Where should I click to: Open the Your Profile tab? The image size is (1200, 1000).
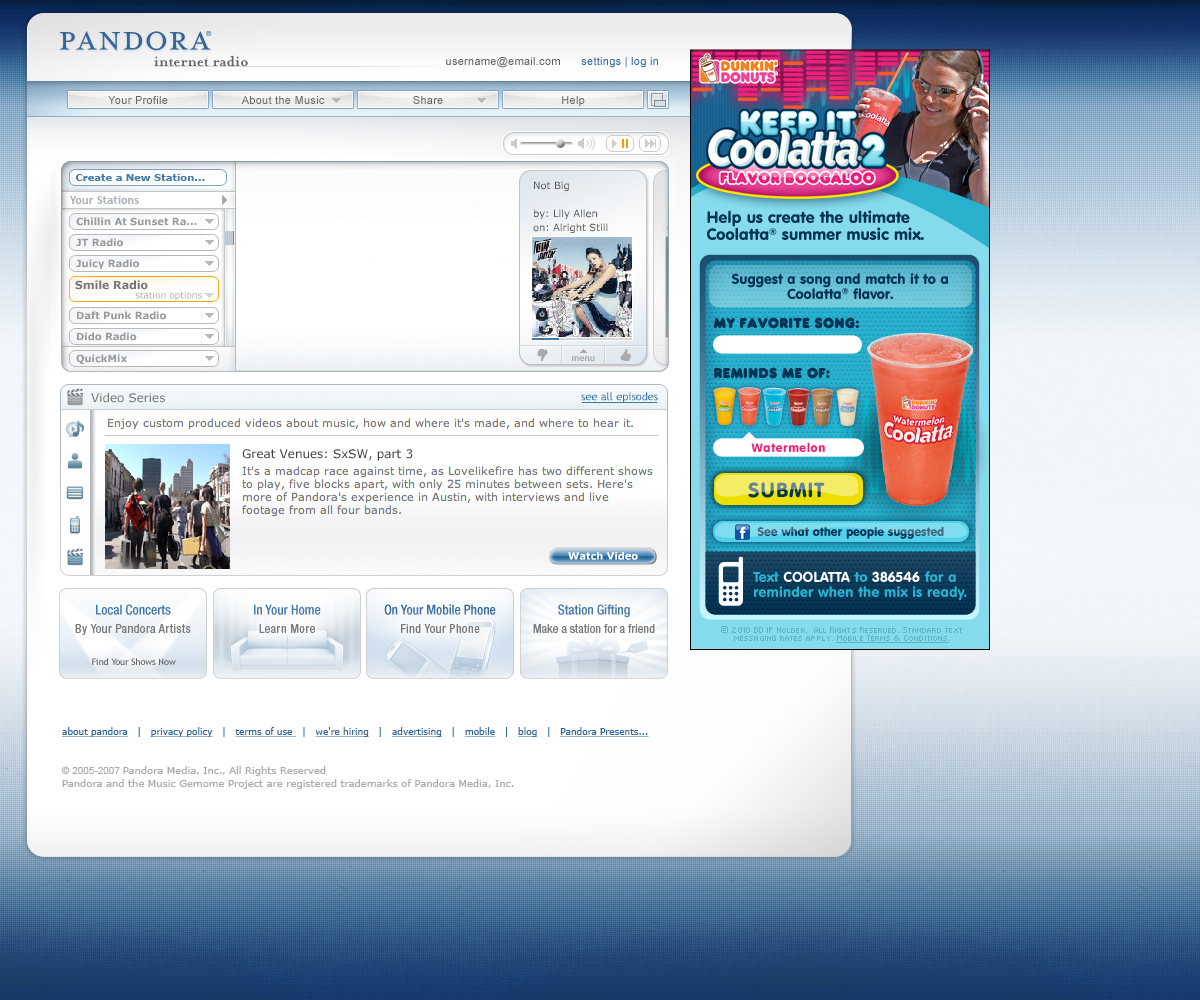[138, 100]
